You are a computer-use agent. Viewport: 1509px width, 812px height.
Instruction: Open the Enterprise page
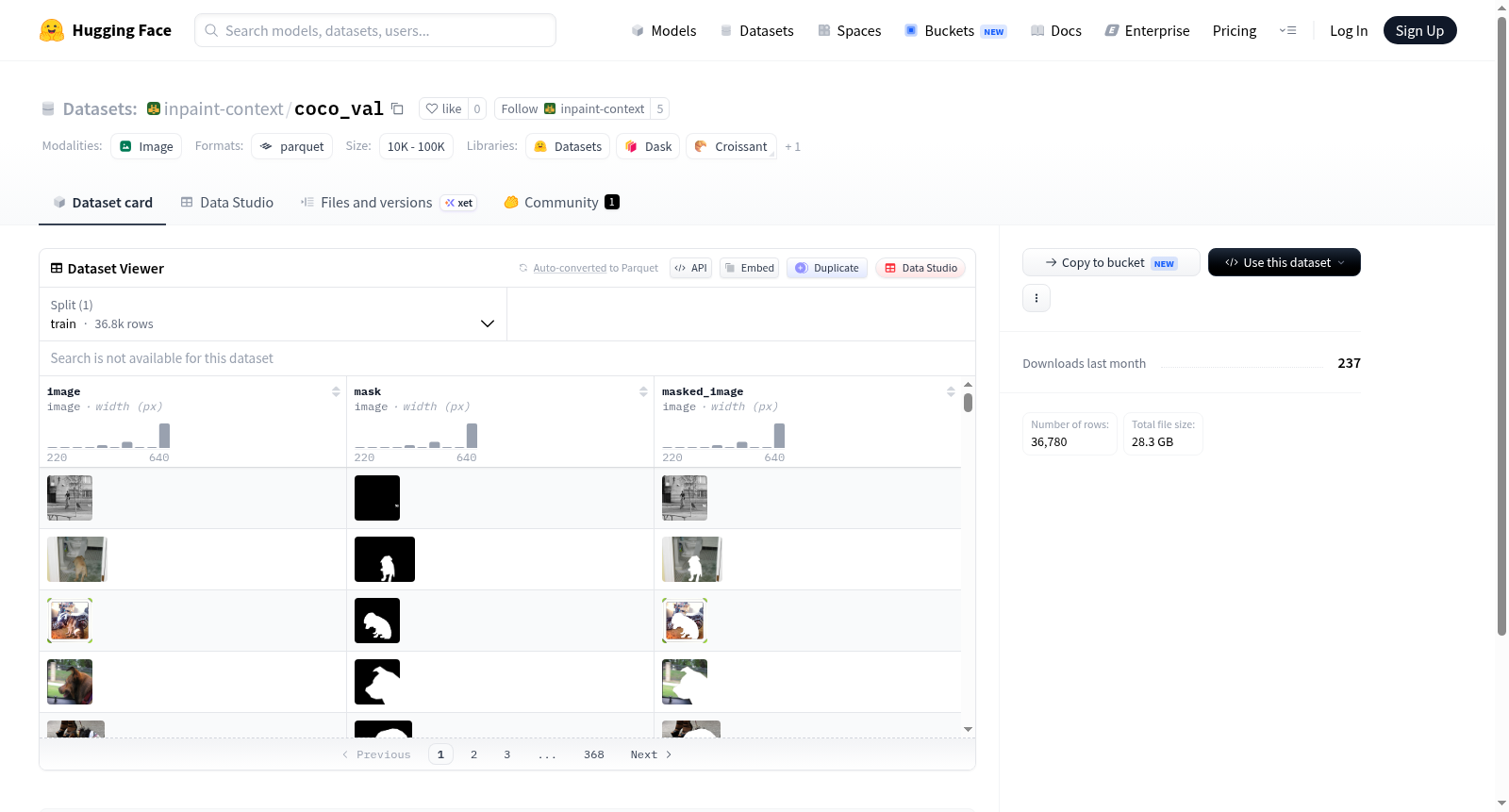pyautogui.click(x=1147, y=30)
